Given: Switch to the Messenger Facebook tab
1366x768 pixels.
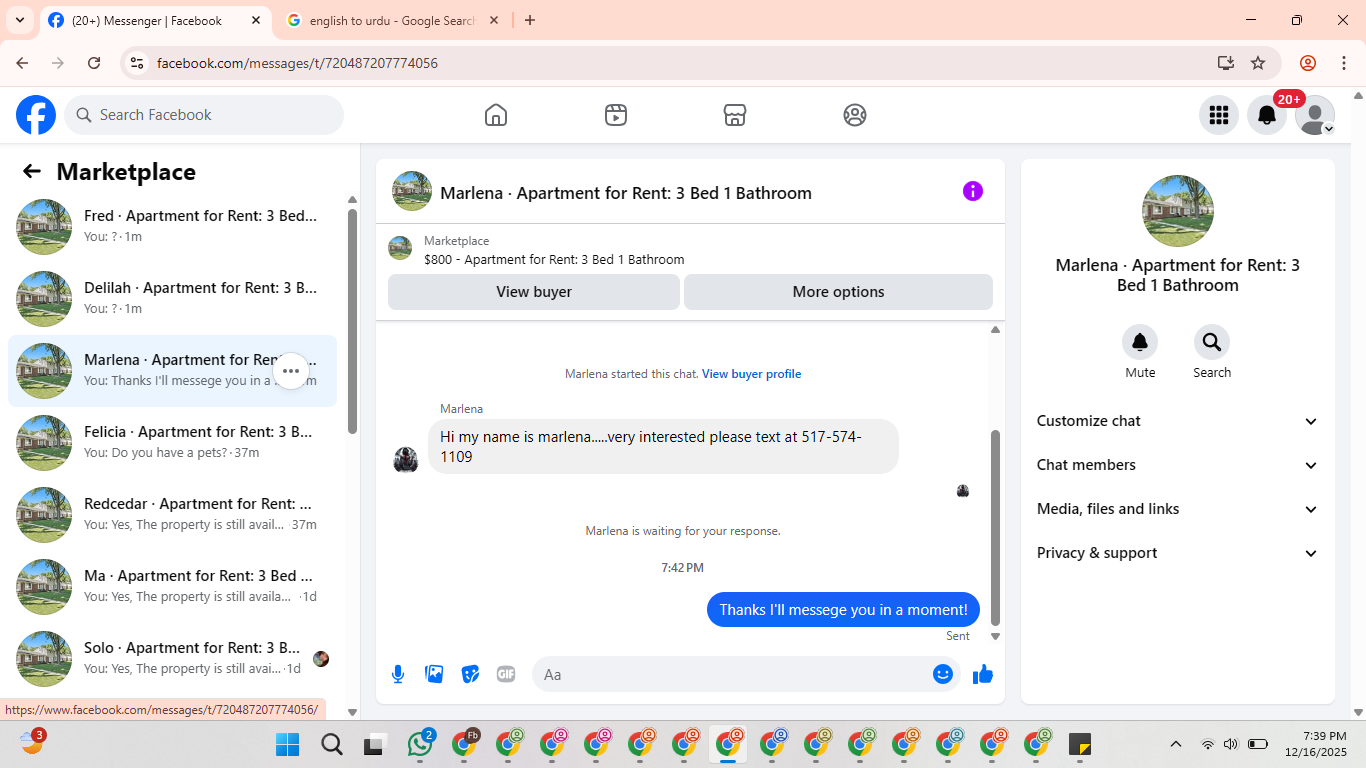Looking at the screenshot, I should pos(155,20).
